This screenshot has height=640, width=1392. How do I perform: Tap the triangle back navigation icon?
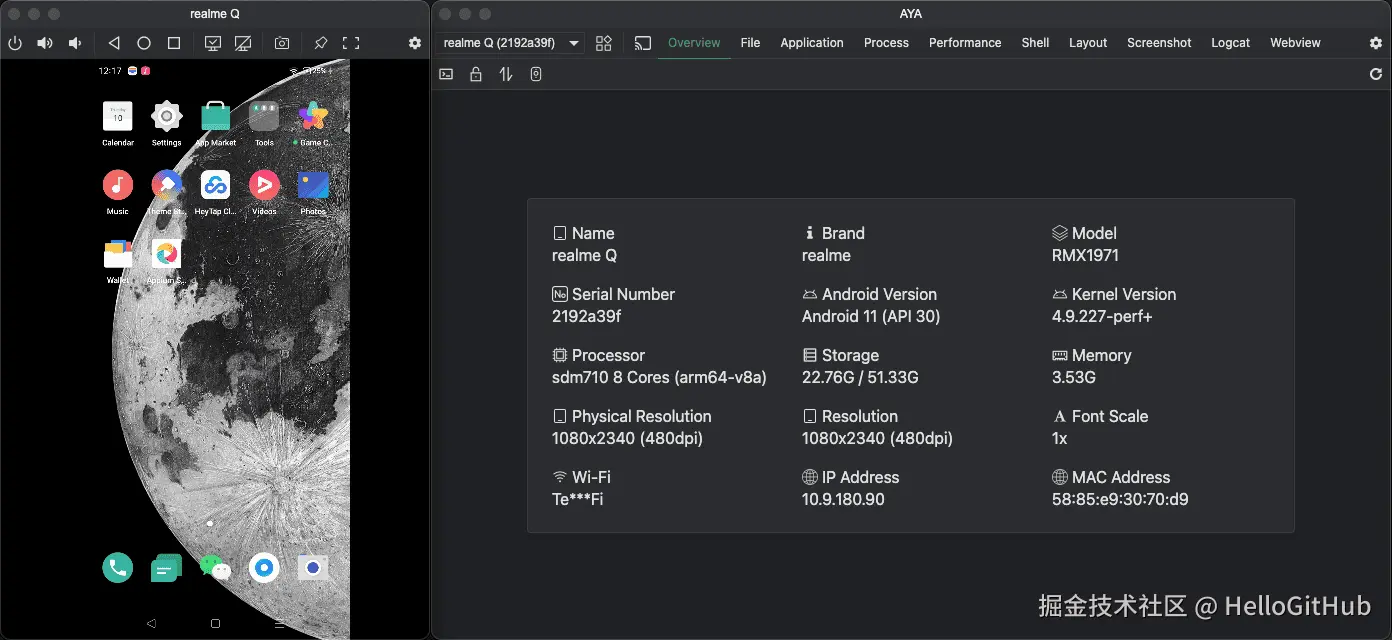pos(114,43)
